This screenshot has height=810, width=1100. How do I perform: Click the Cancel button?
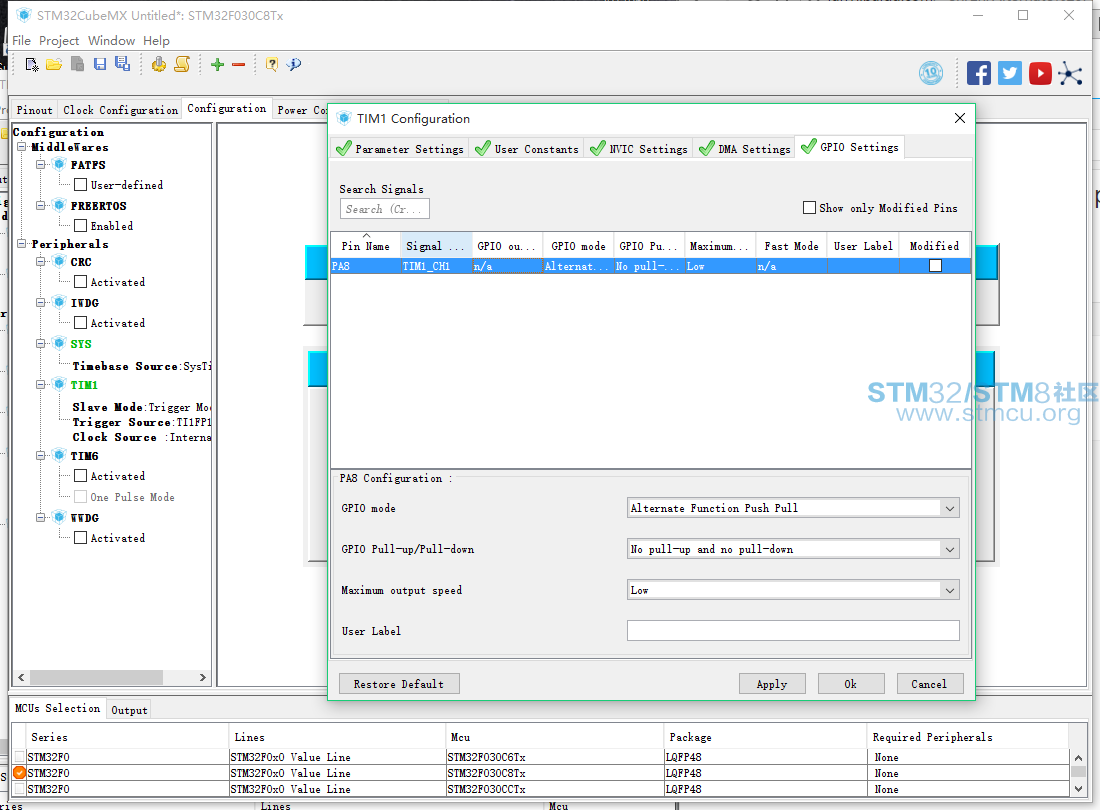point(930,684)
